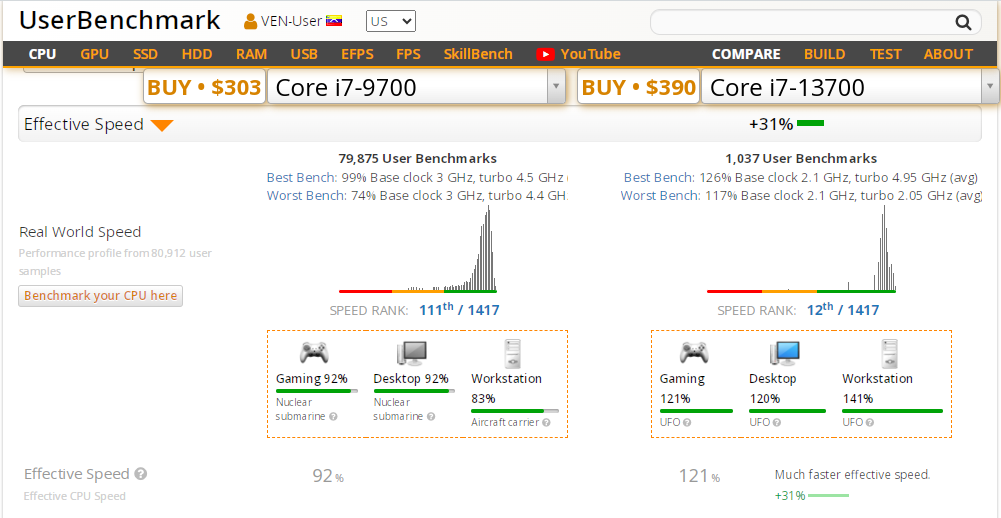Click the '1,037 User Benchmarks' heading

[801, 158]
